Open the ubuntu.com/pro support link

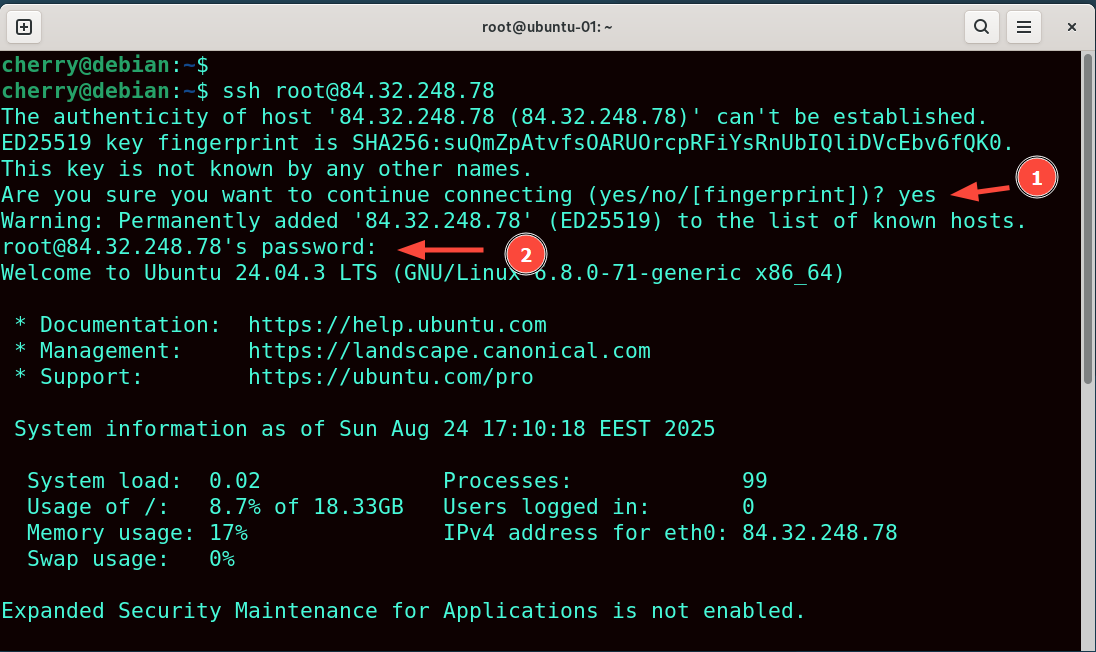pos(389,376)
